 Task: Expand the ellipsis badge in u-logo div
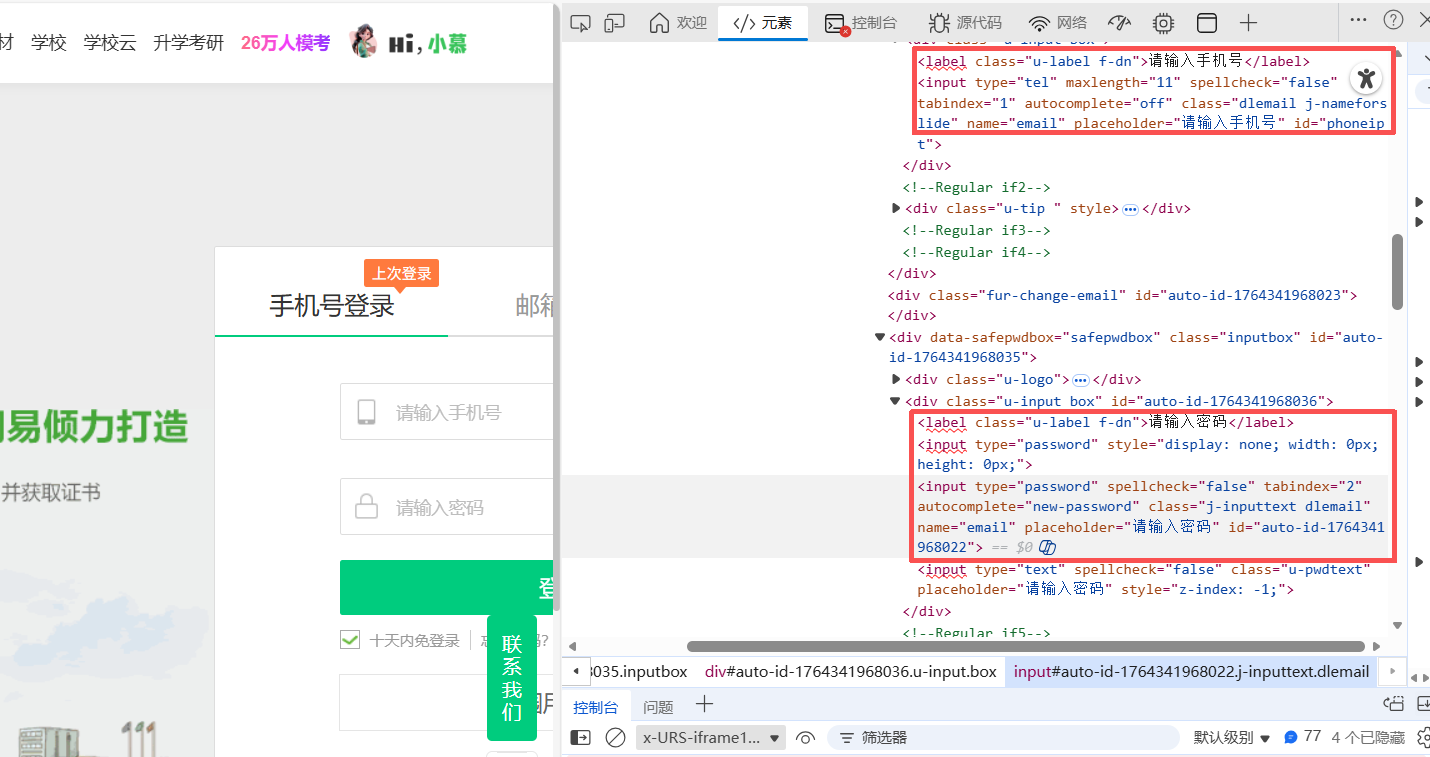(x=1080, y=380)
